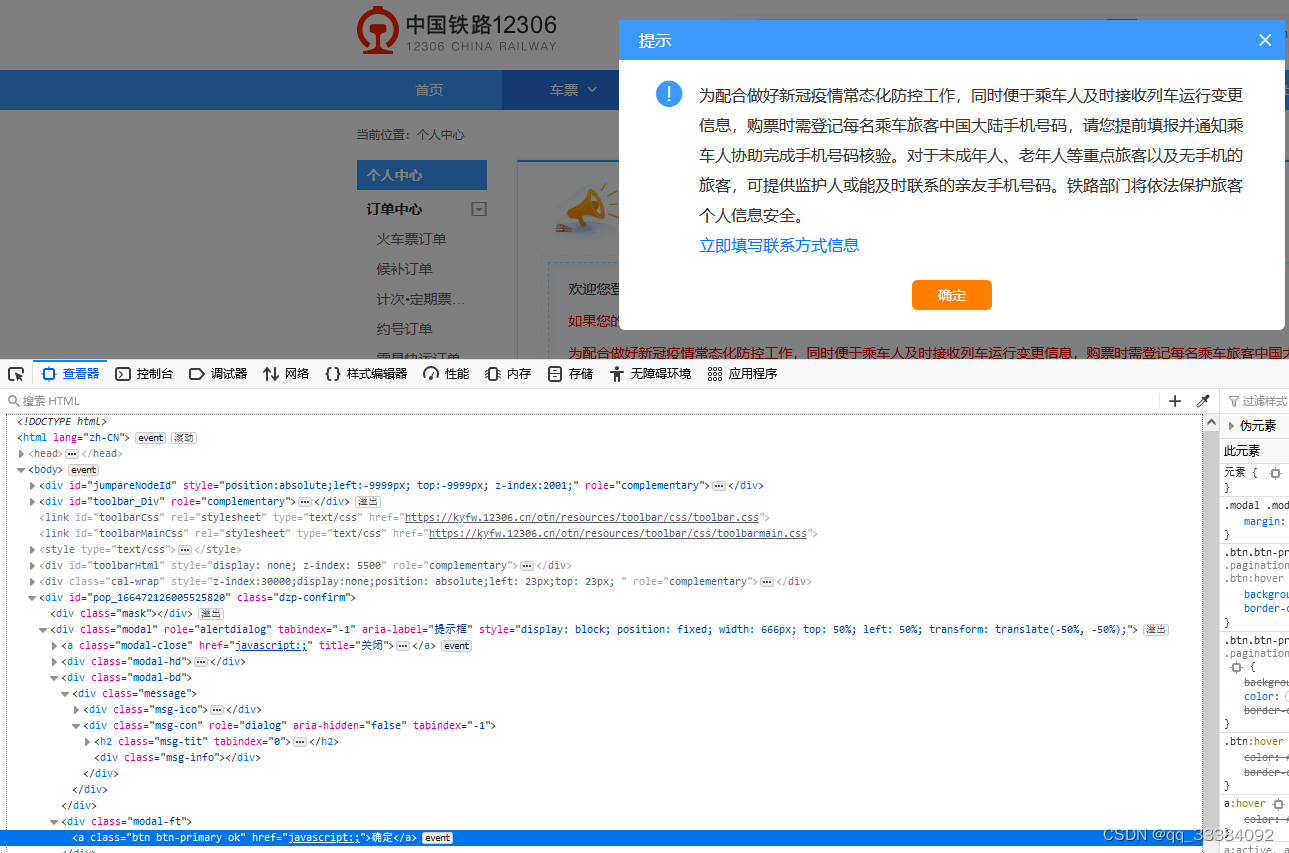
Task: Expand the 伪元素 pseudo-elements section
Action: pyautogui.click(x=1231, y=426)
